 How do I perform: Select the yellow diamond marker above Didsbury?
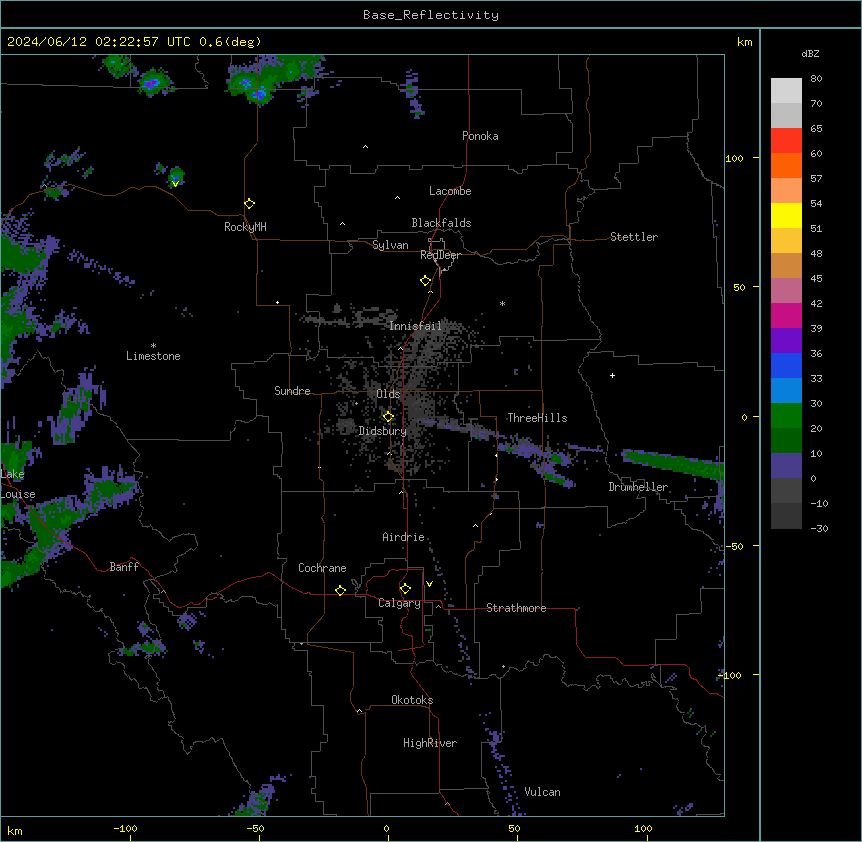[388, 417]
